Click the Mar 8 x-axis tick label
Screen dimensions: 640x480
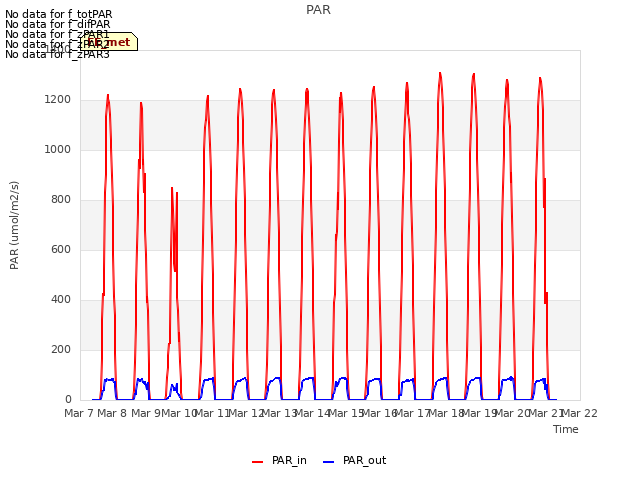click(x=113, y=413)
